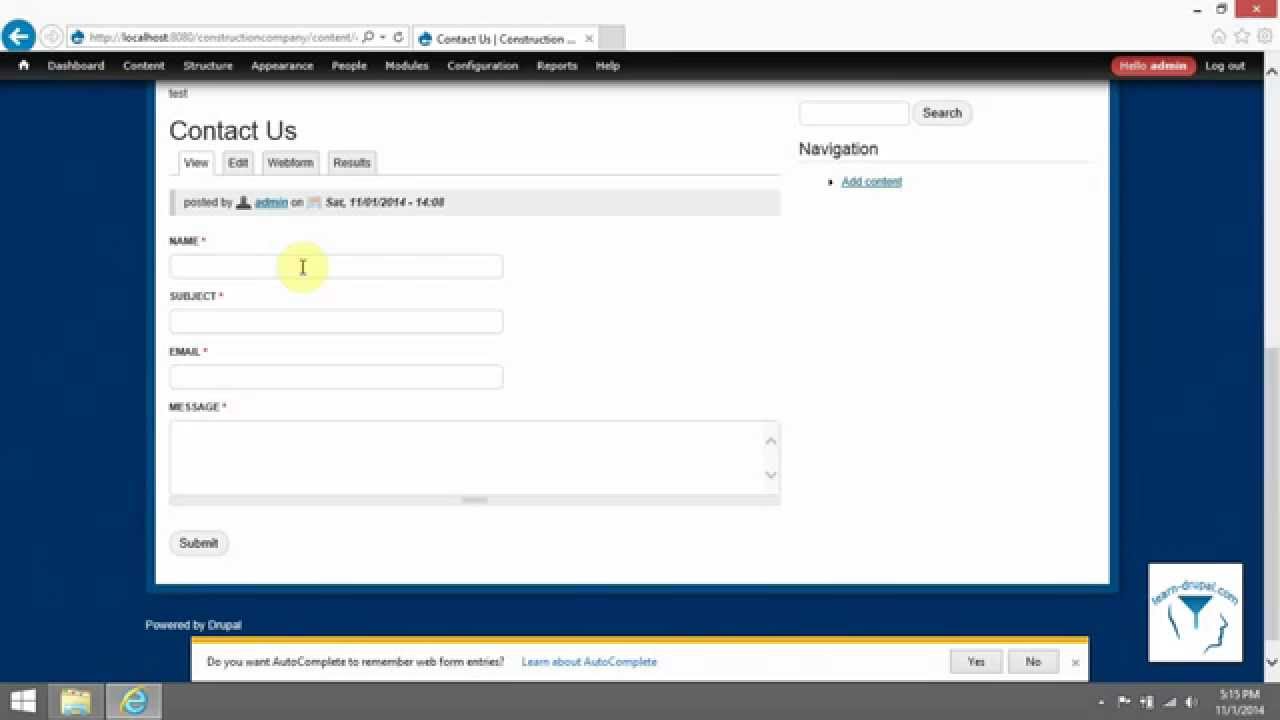Select the Edit tab
Image resolution: width=1280 pixels, height=720 pixels.
coord(238,163)
